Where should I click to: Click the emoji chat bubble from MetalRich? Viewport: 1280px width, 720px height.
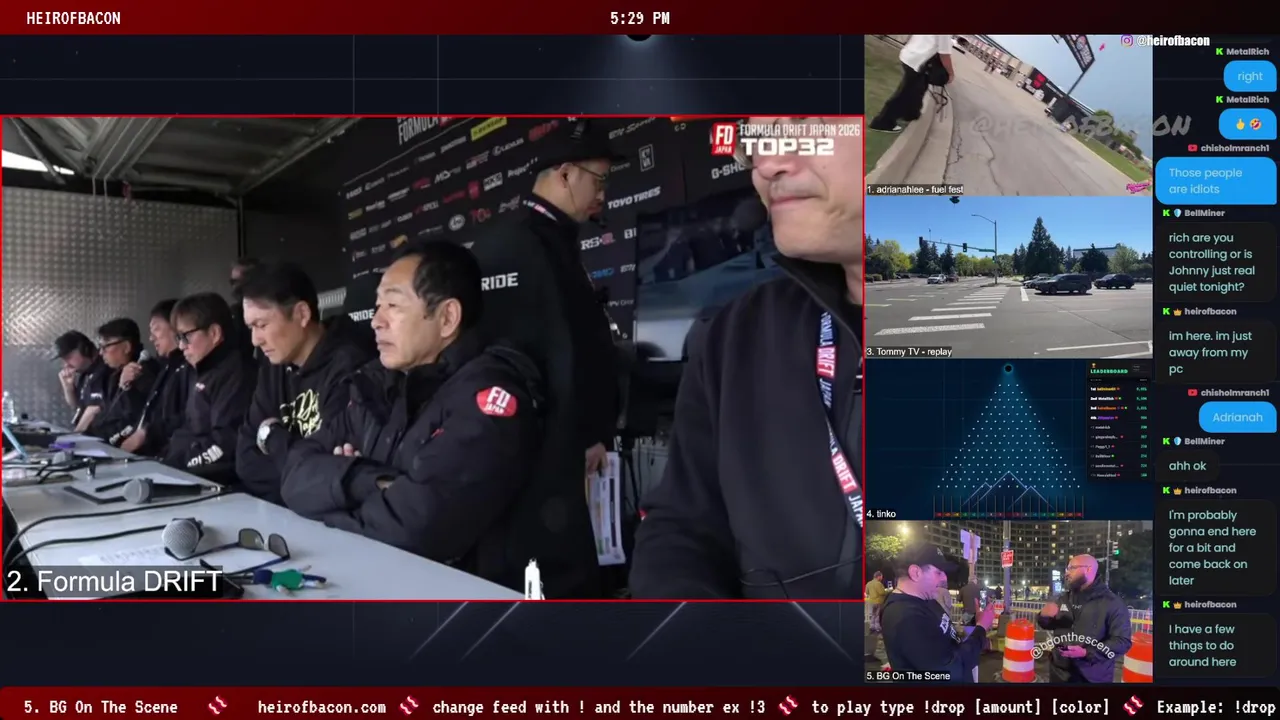coord(1247,124)
